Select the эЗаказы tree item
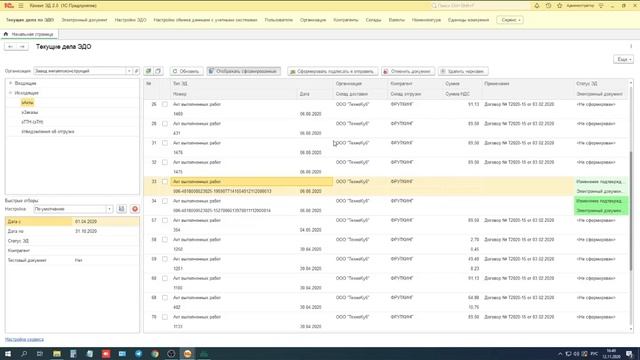 click(30, 112)
